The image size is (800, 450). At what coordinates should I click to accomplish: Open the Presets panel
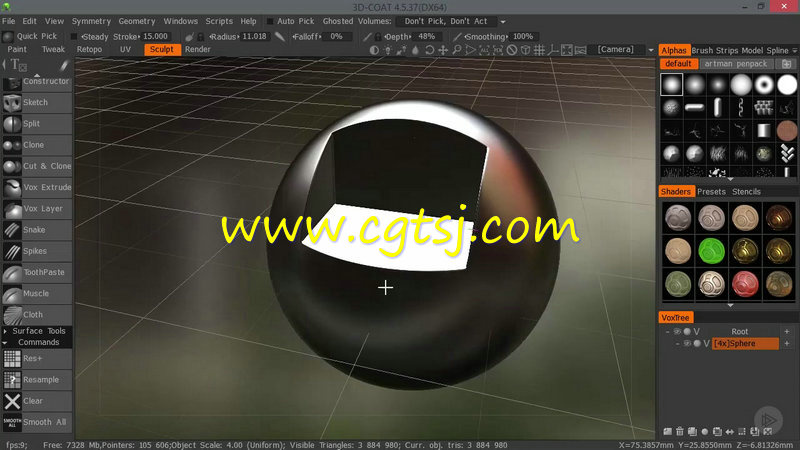[711, 192]
